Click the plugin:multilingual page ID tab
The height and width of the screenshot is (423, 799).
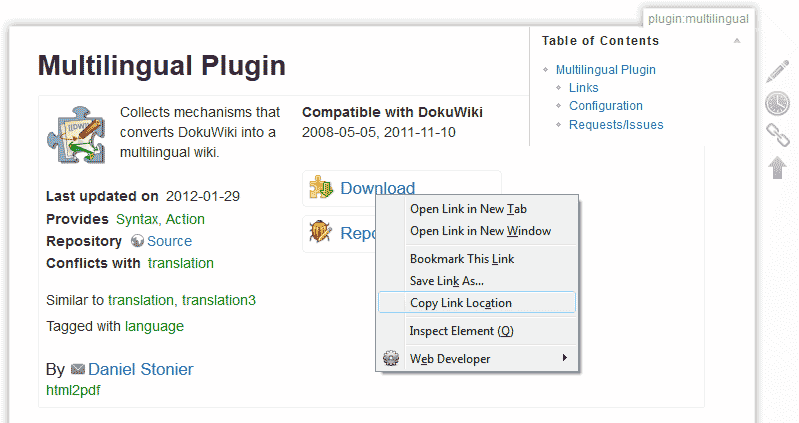(x=698, y=18)
